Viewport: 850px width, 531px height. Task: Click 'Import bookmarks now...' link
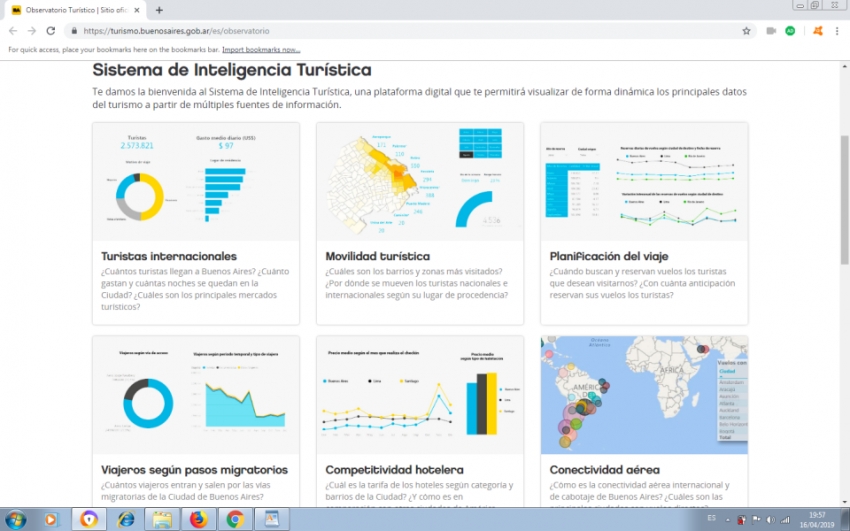[x=261, y=50]
